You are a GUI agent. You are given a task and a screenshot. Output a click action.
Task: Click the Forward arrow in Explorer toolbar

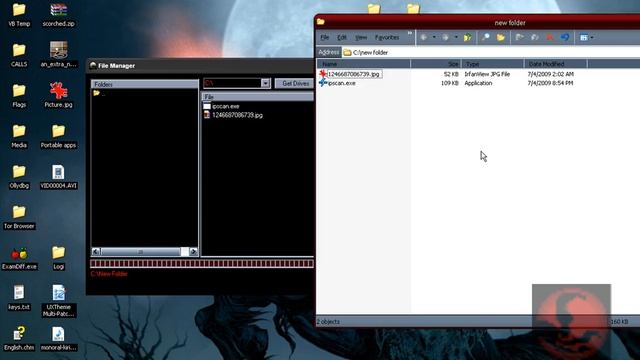[x=445, y=37]
